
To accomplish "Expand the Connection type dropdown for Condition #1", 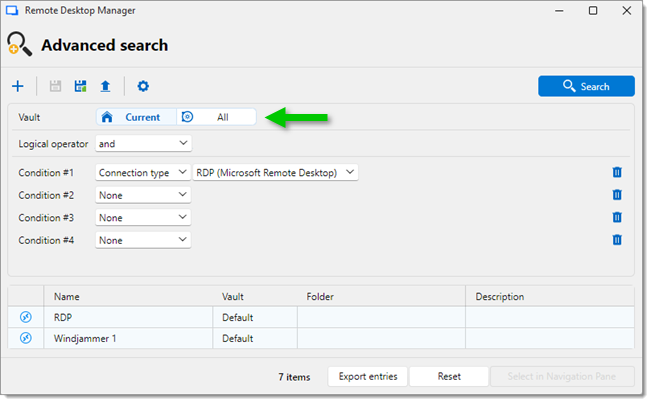I will [x=143, y=172].
